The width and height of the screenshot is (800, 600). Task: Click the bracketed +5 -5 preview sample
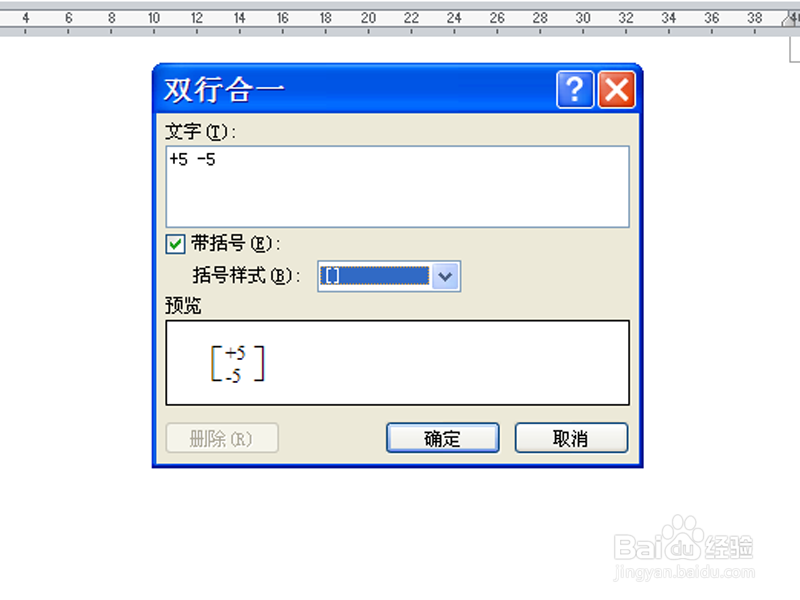[238, 364]
